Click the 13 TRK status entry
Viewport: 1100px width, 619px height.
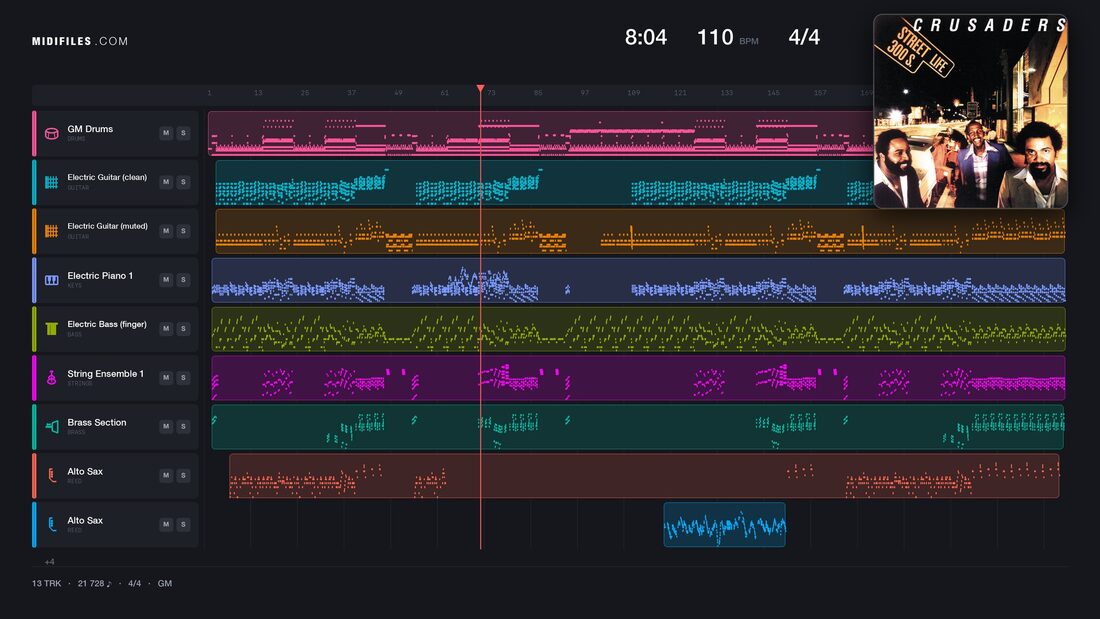click(46, 583)
